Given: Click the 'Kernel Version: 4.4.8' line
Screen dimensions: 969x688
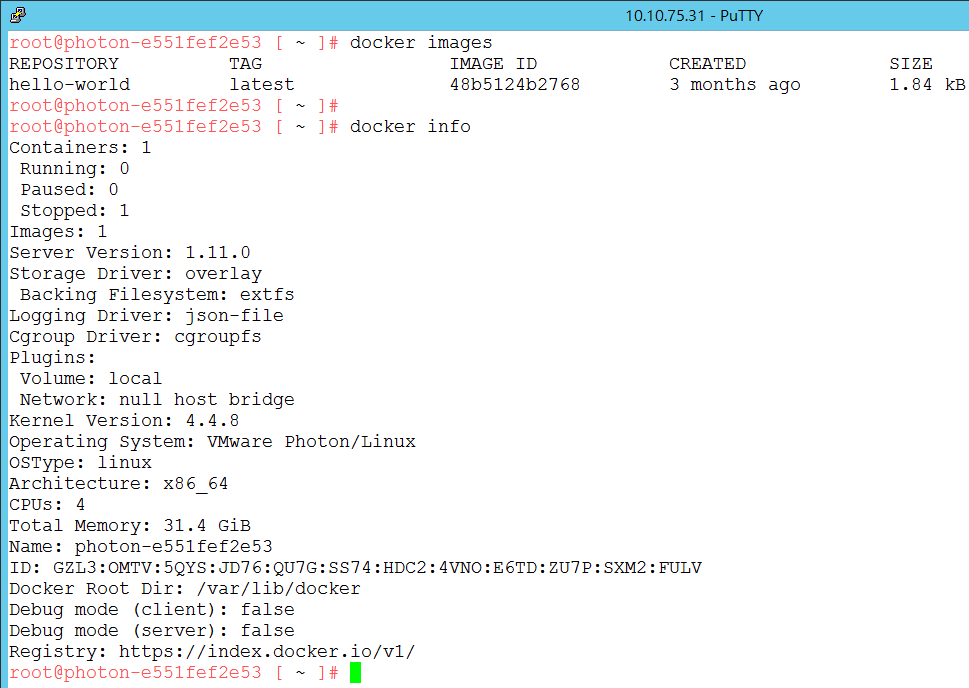Looking at the screenshot, I should coord(124,421).
